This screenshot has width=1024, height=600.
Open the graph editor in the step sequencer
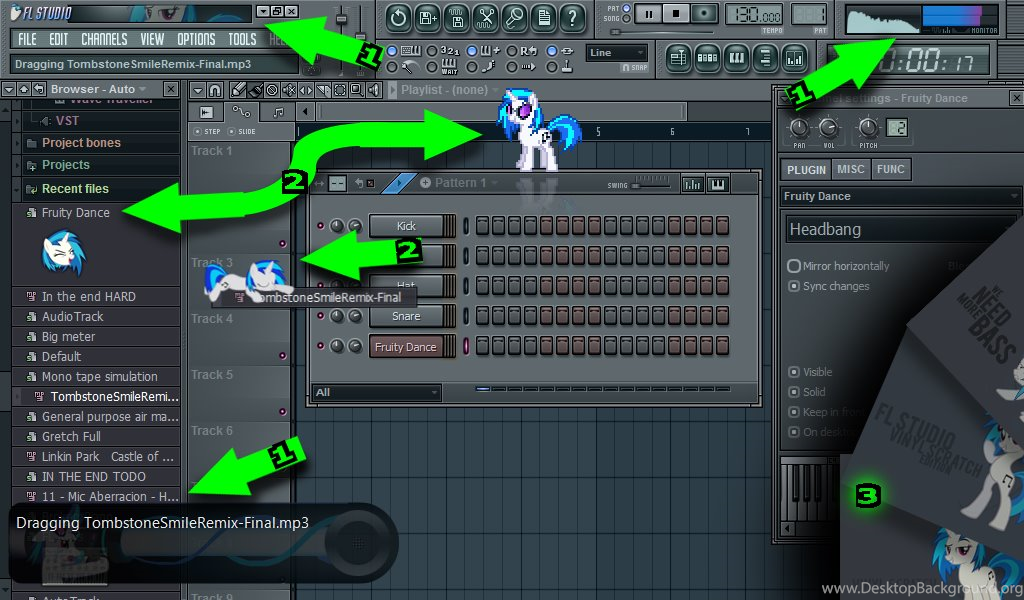pyautogui.click(x=692, y=184)
